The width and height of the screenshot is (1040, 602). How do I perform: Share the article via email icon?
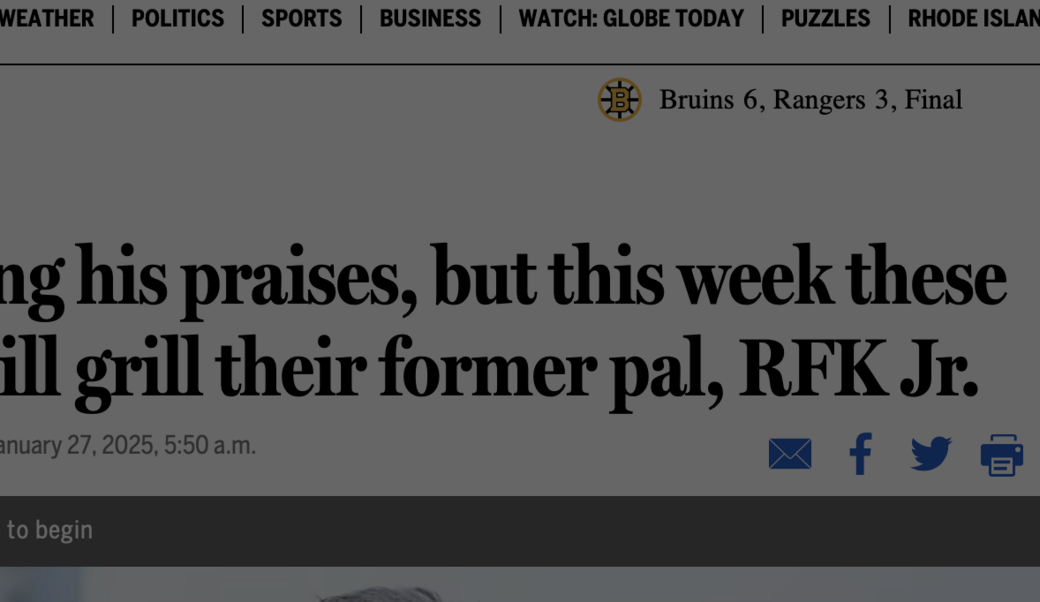coord(790,454)
